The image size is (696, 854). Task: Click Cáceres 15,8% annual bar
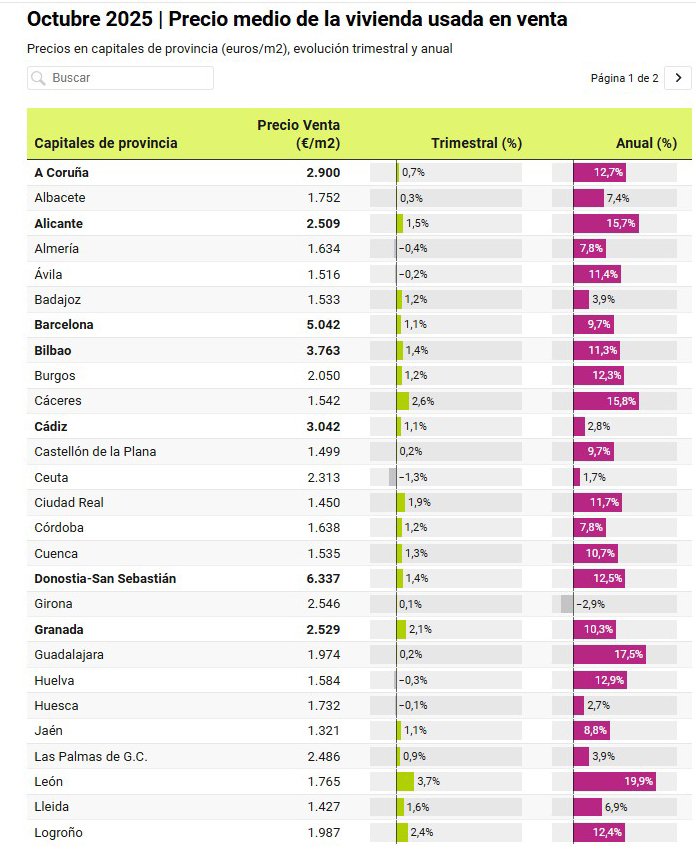(605, 401)
